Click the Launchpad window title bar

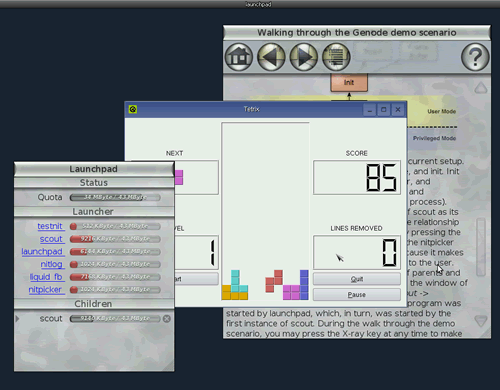point(94,169)
